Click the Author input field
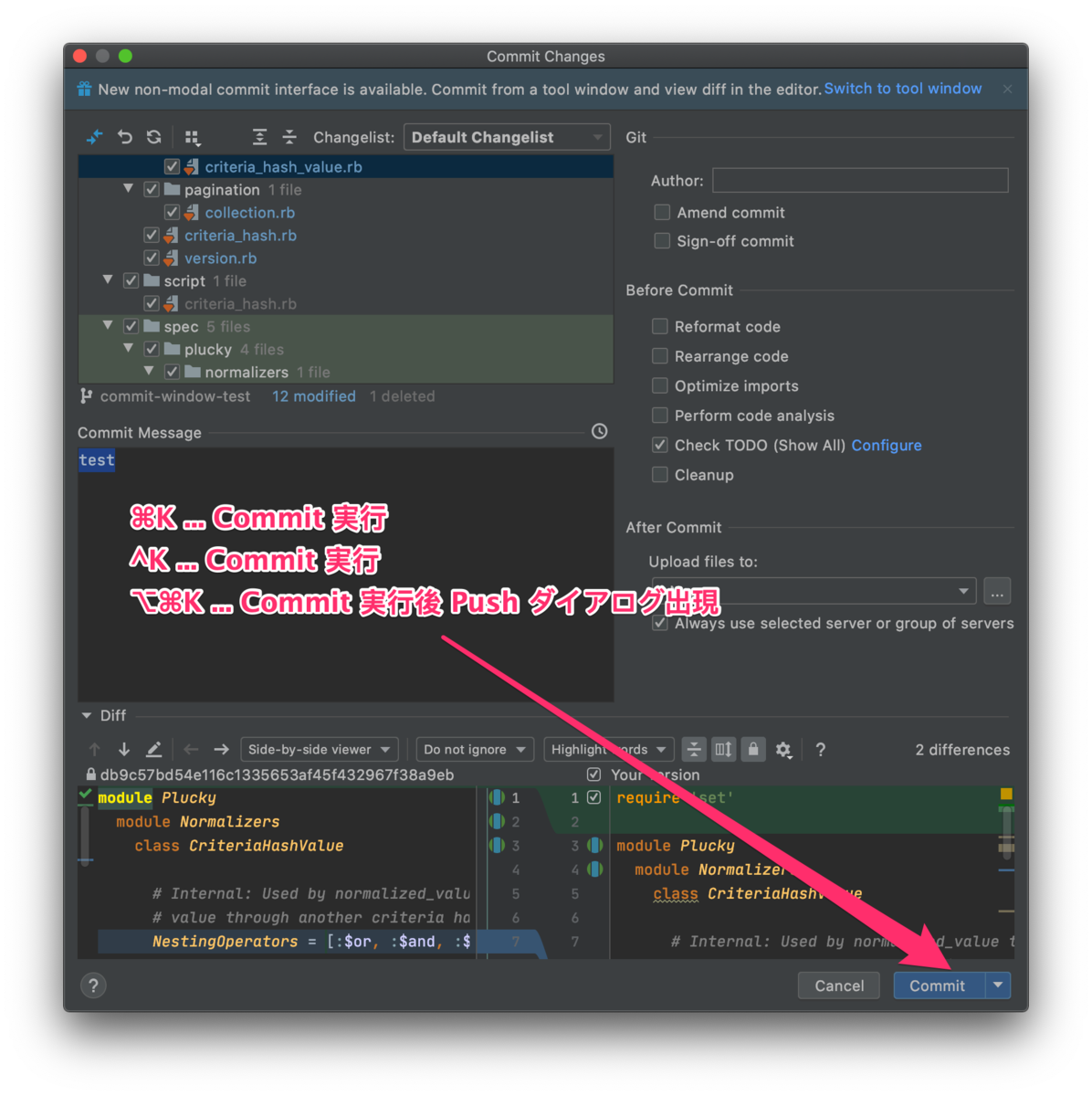Viewport: 1092px width, 1096px height. [860, 180]
